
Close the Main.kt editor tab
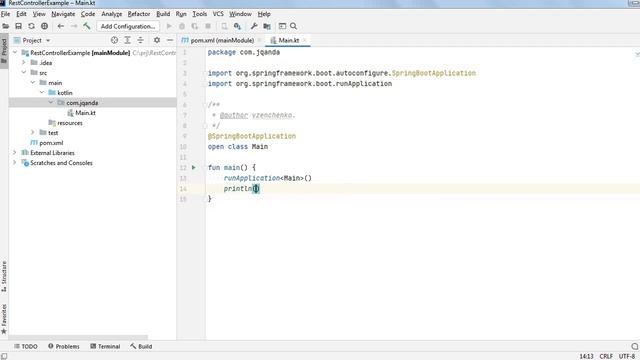click(304, 40)
